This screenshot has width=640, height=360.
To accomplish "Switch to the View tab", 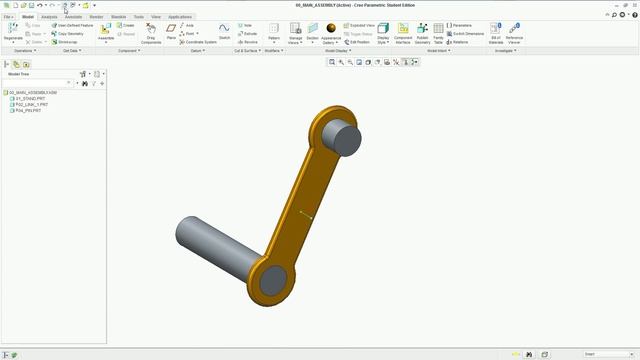I will [156, 17].
